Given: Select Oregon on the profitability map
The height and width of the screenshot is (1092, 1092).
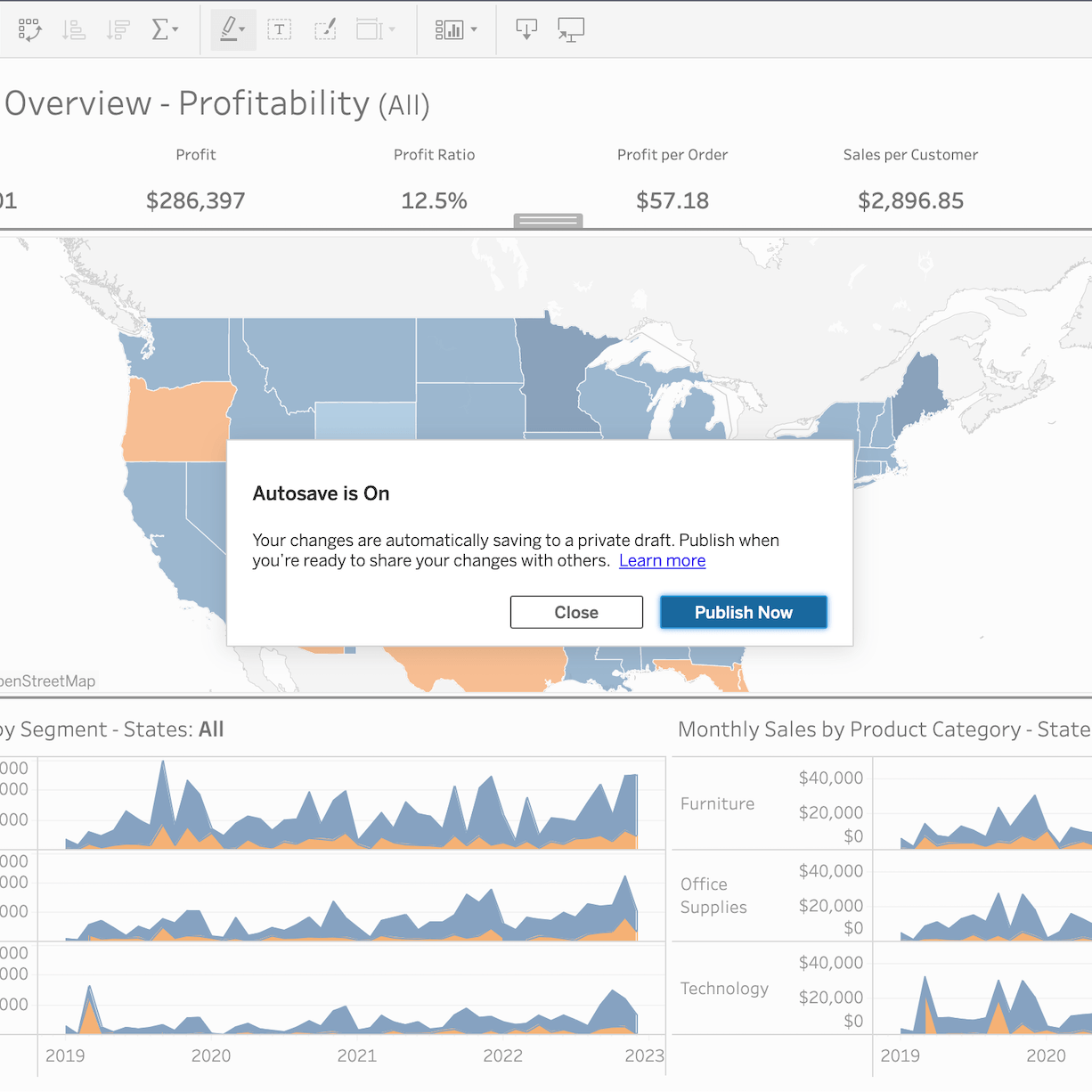Looking at the screenshot, I should 176,420.
